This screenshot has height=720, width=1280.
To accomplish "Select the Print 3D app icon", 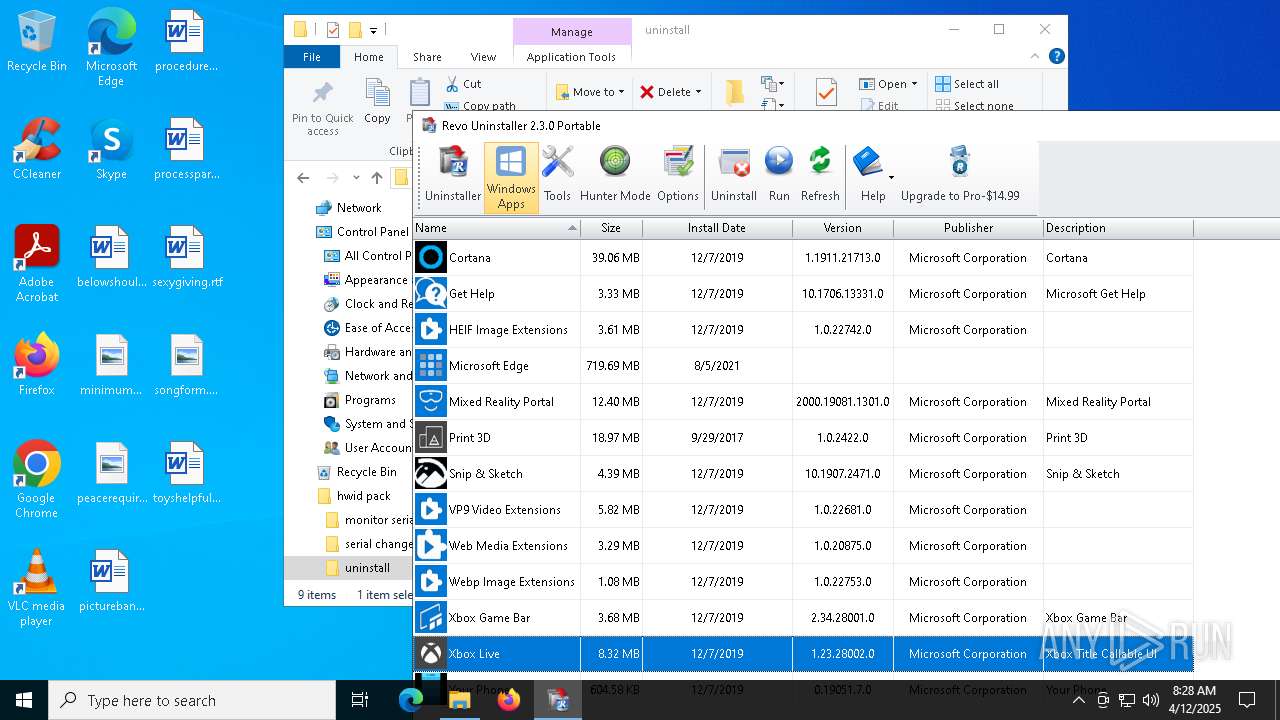I will tap(431, 438).
